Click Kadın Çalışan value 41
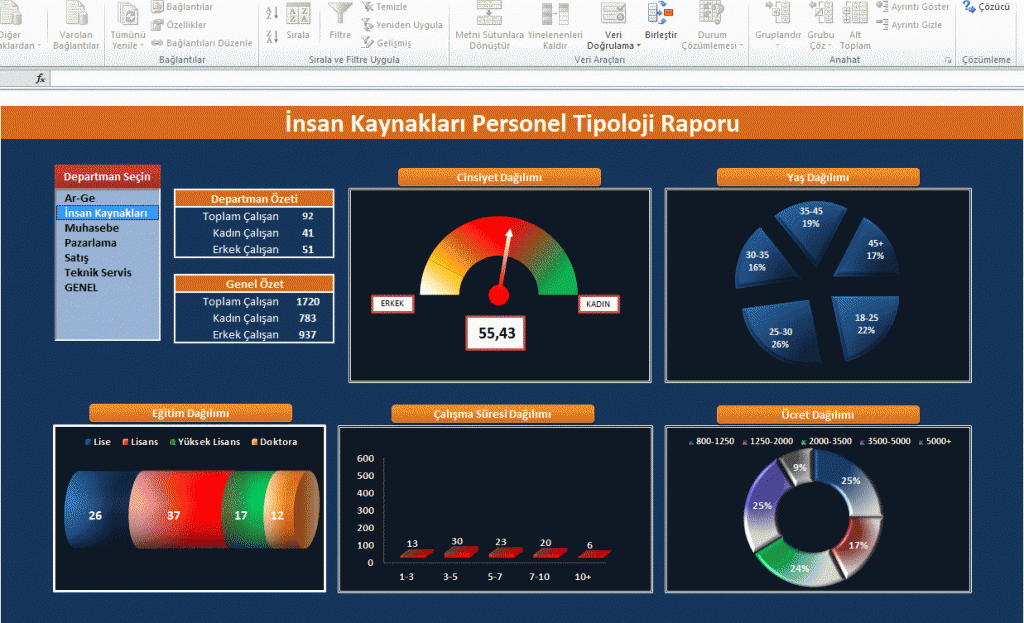The height and width of the screenshot is (623, 1024). pyautogui.click(x=308, y=233)
